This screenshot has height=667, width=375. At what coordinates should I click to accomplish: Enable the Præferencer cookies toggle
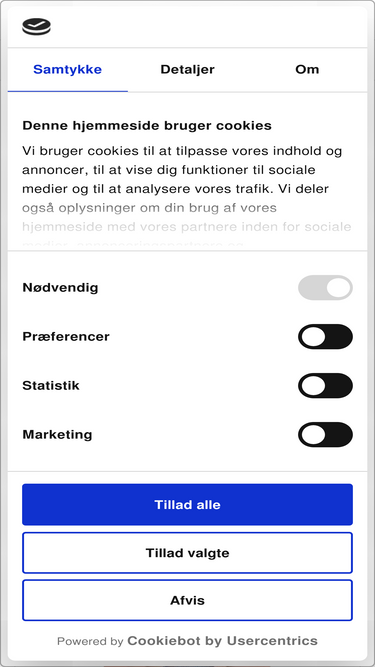tap(325, 336)
